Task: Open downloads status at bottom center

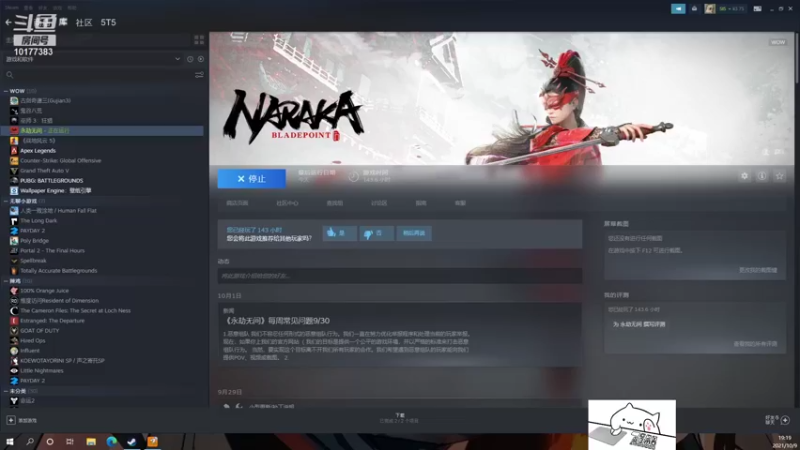Action: 399,418
